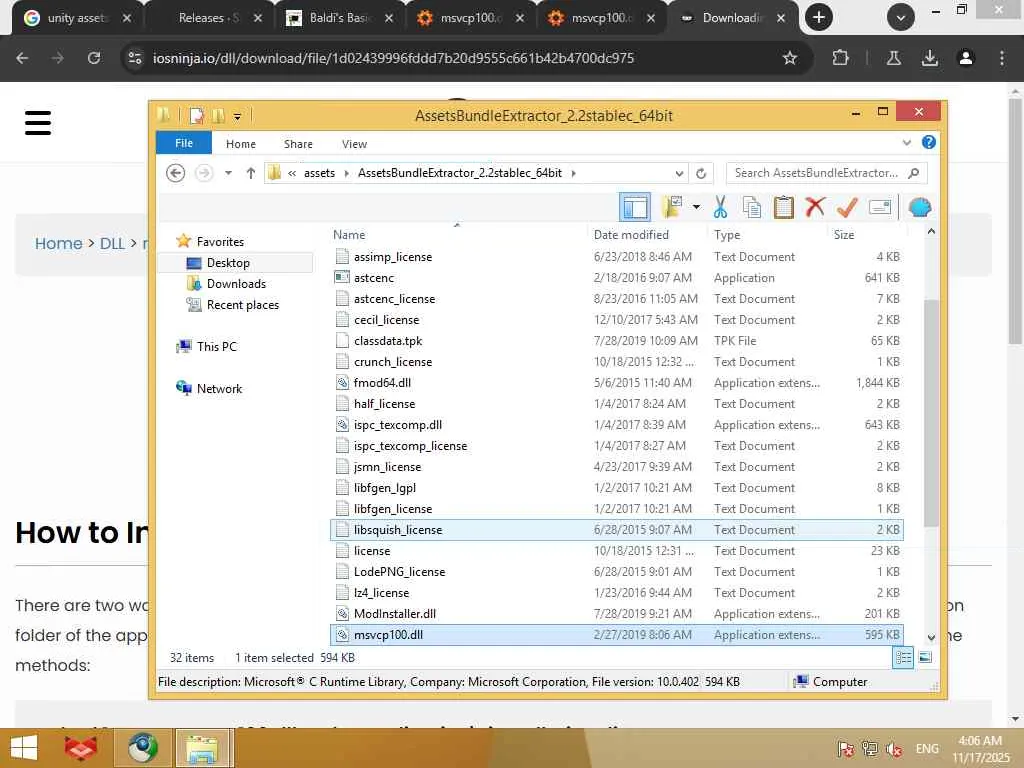Click the Explorer refresh button
Viewport: 1024px width, 768px height.
701,173
